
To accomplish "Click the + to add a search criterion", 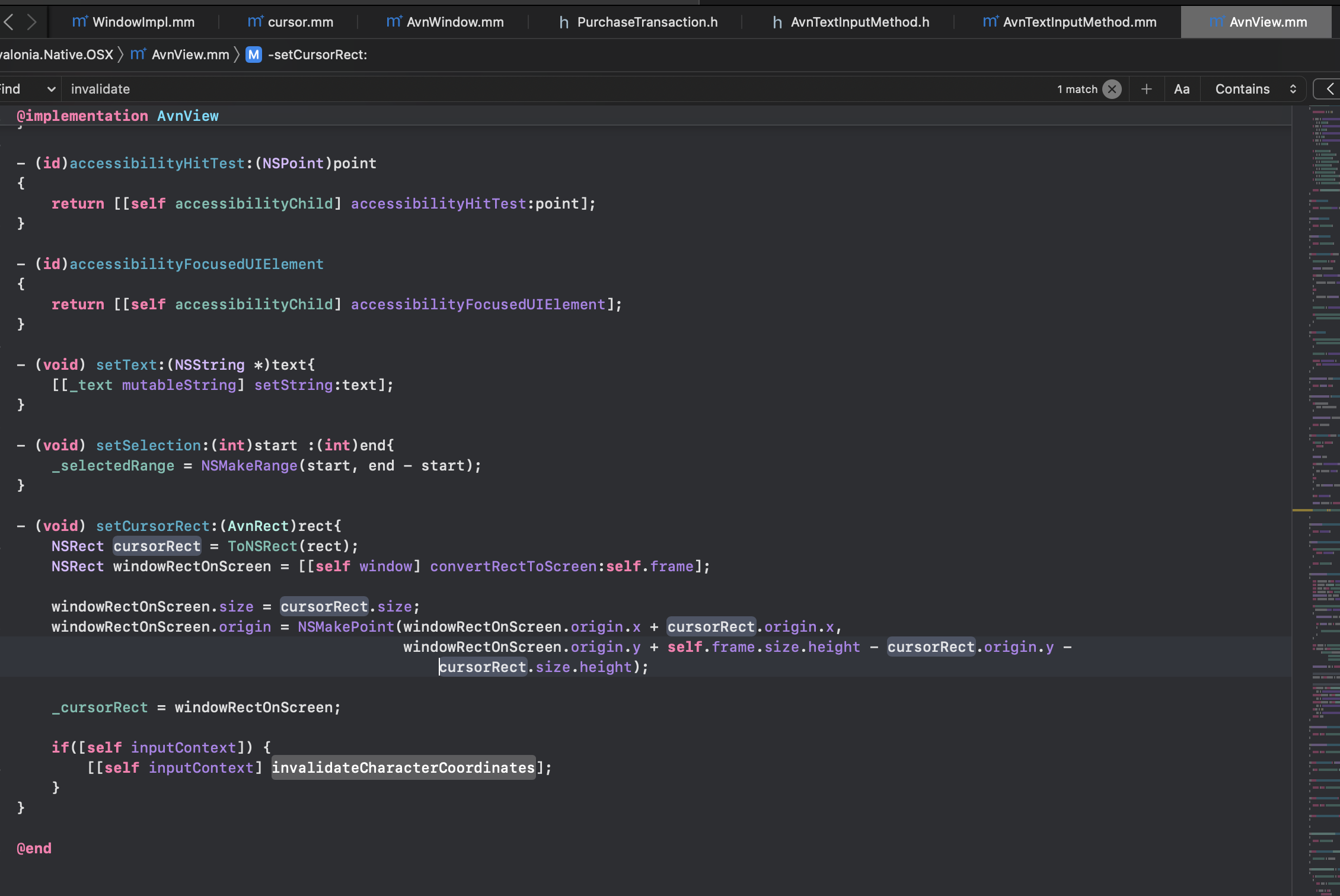I will pos(1146,89).
